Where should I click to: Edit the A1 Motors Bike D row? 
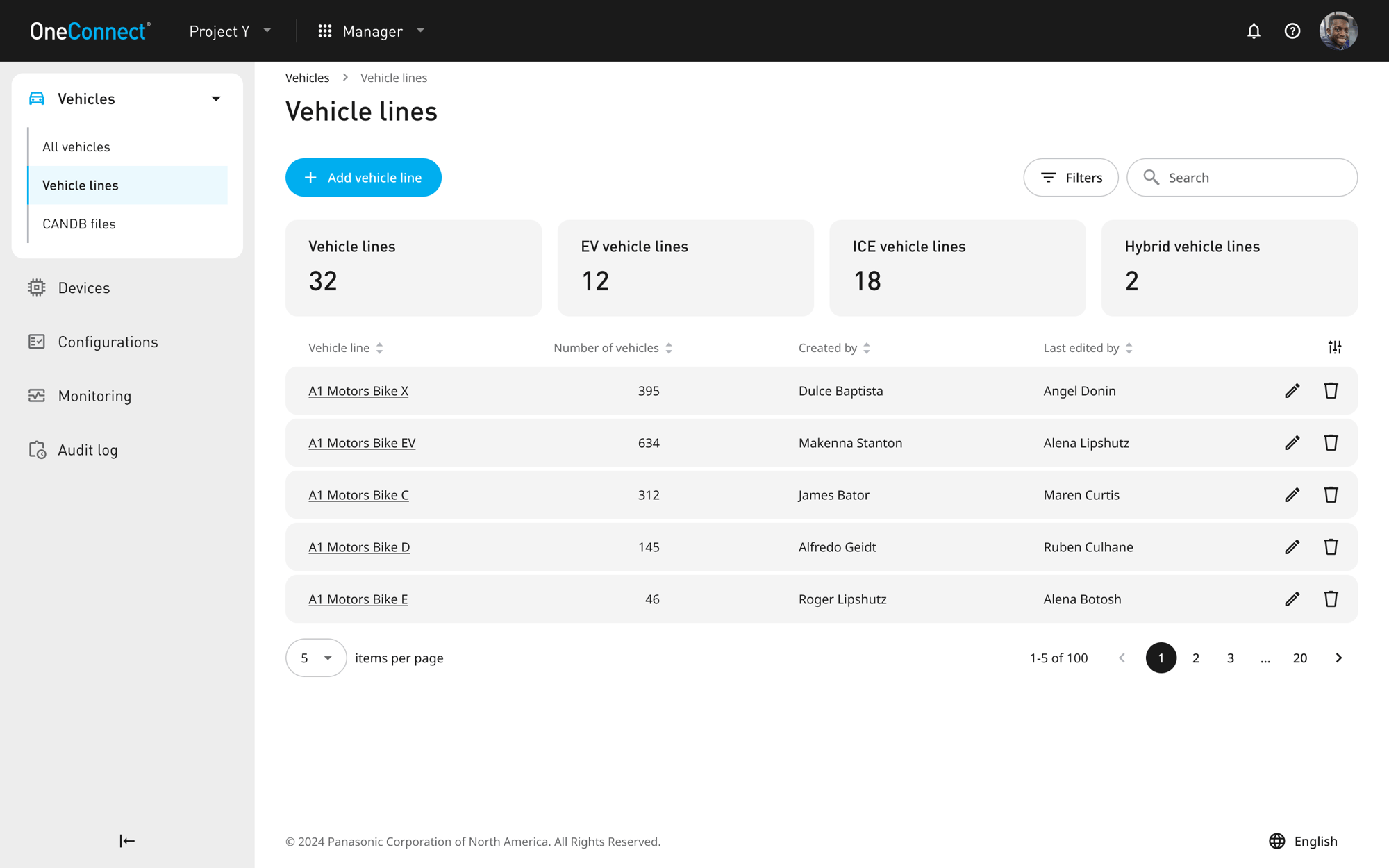point(1292,547)
